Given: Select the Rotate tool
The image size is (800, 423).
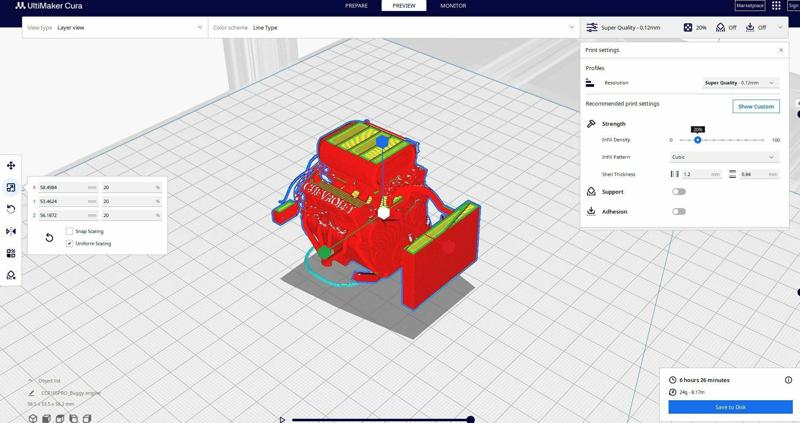Looking at the screenshot, I should coord(11,209).
